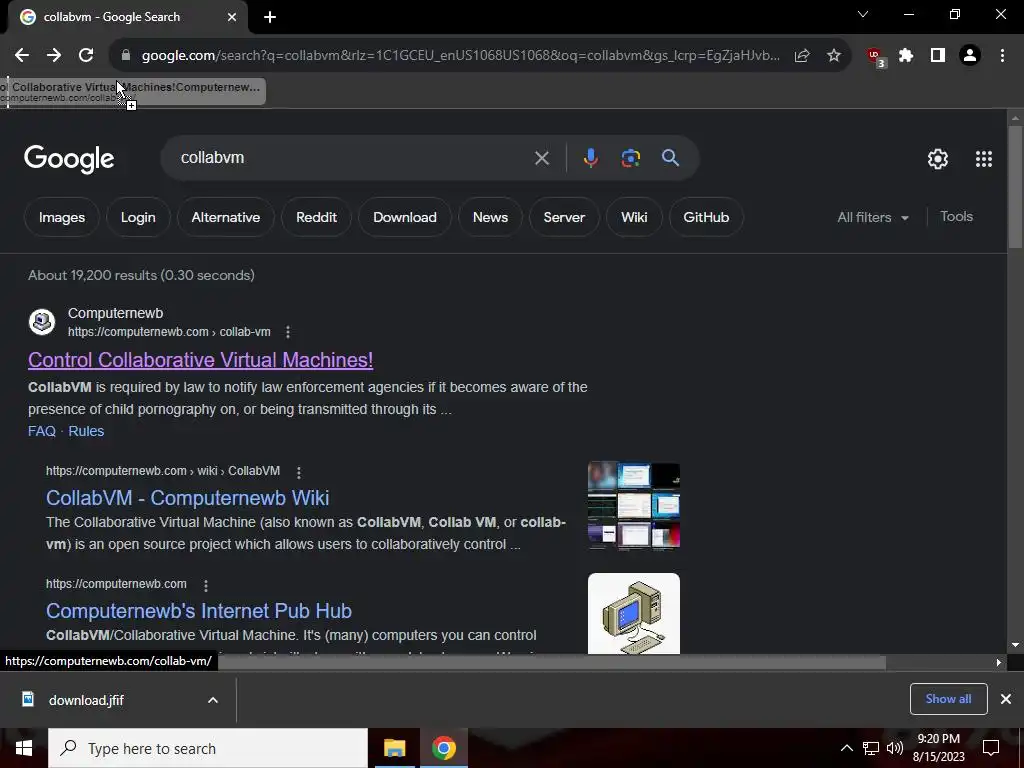Open Control Collaborative Virtual Machines! result
This screenshot has width=1024, height=768.
pos(200,360)
